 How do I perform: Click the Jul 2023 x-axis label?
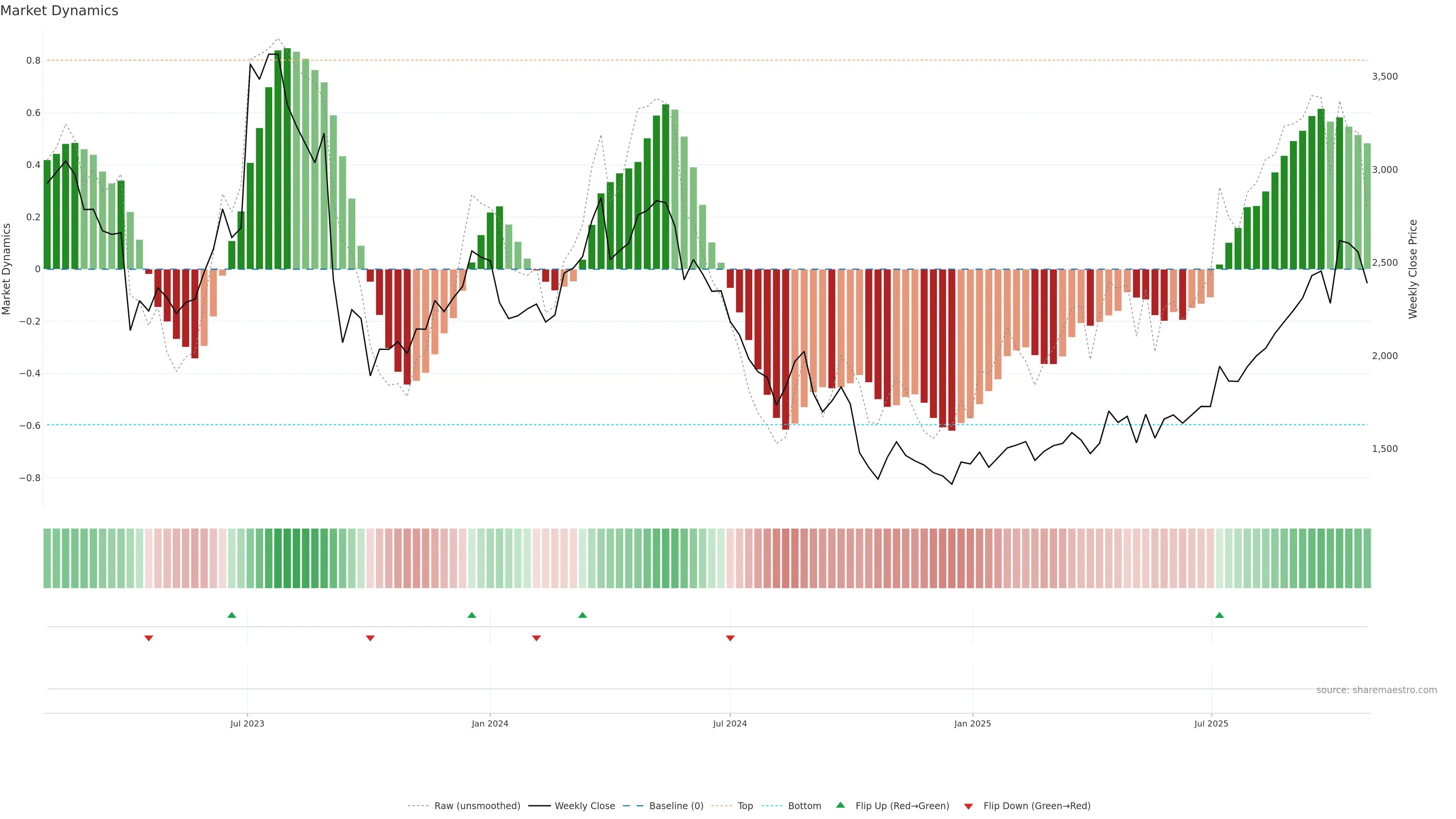coord(247,723)
